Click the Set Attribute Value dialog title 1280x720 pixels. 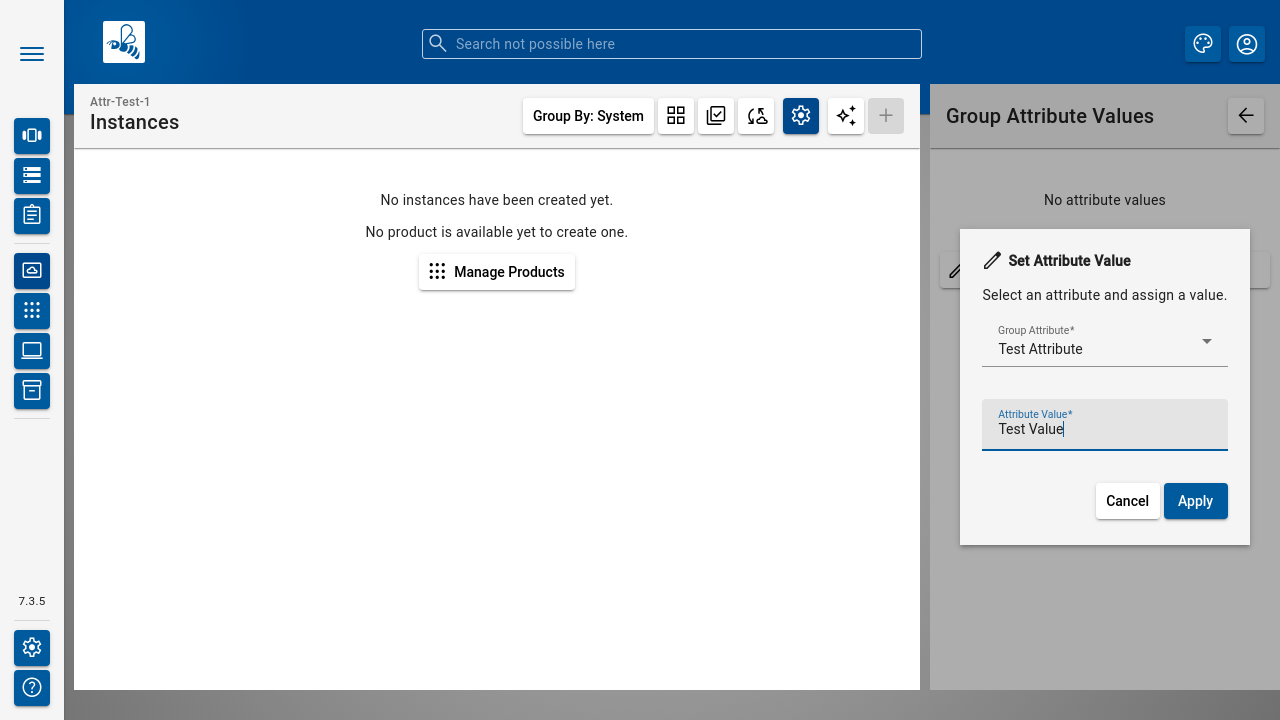tap(1070, 260)
